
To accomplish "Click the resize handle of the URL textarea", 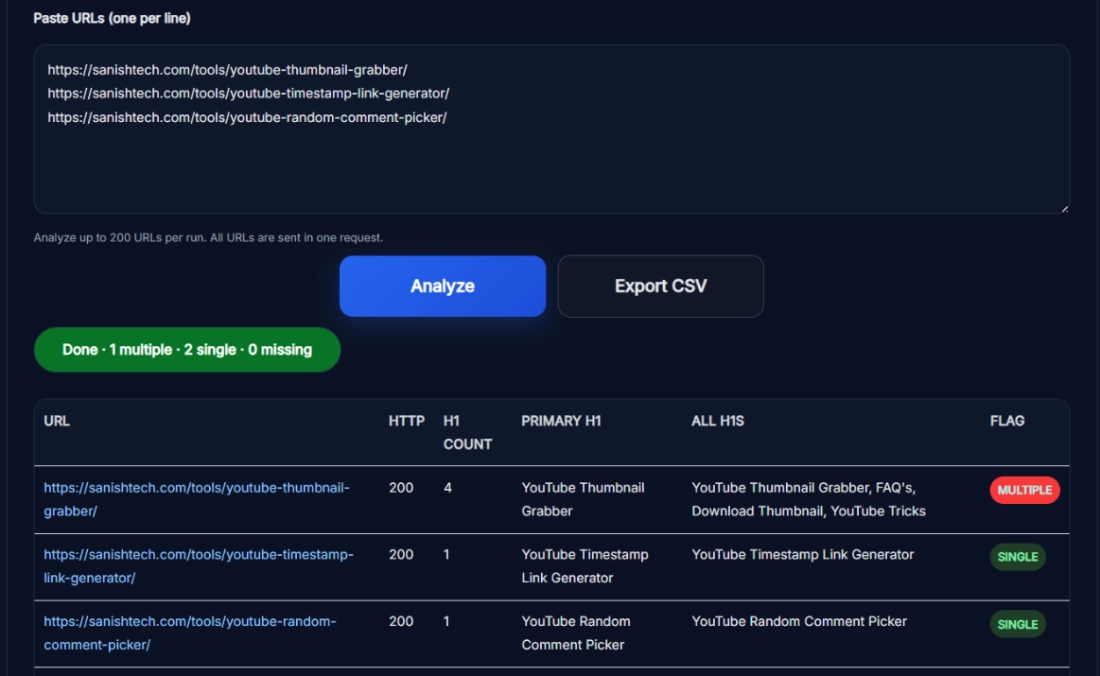I will coord(1063,207).
